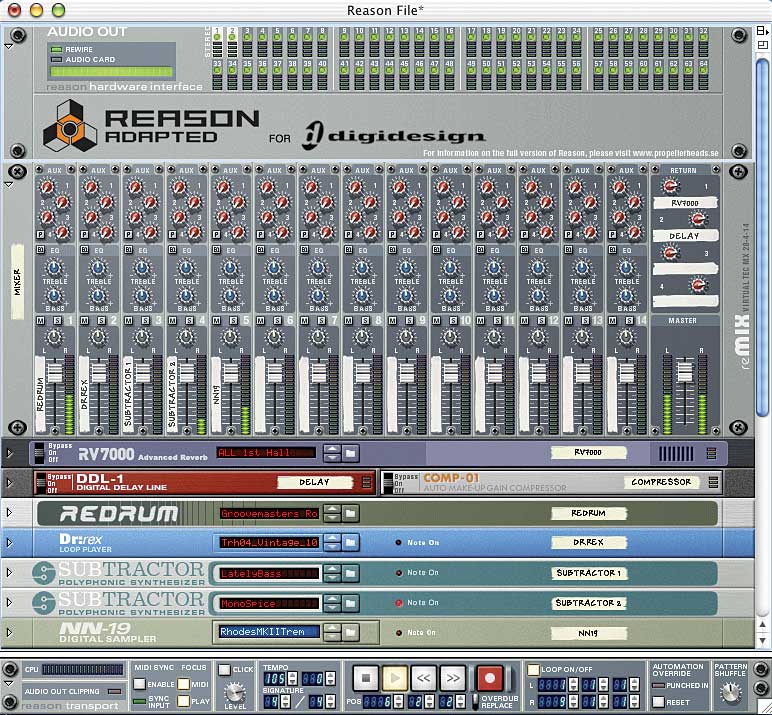772x715 pixels.
Task: Click channel 1 pan knob
Action: point(54,337)
